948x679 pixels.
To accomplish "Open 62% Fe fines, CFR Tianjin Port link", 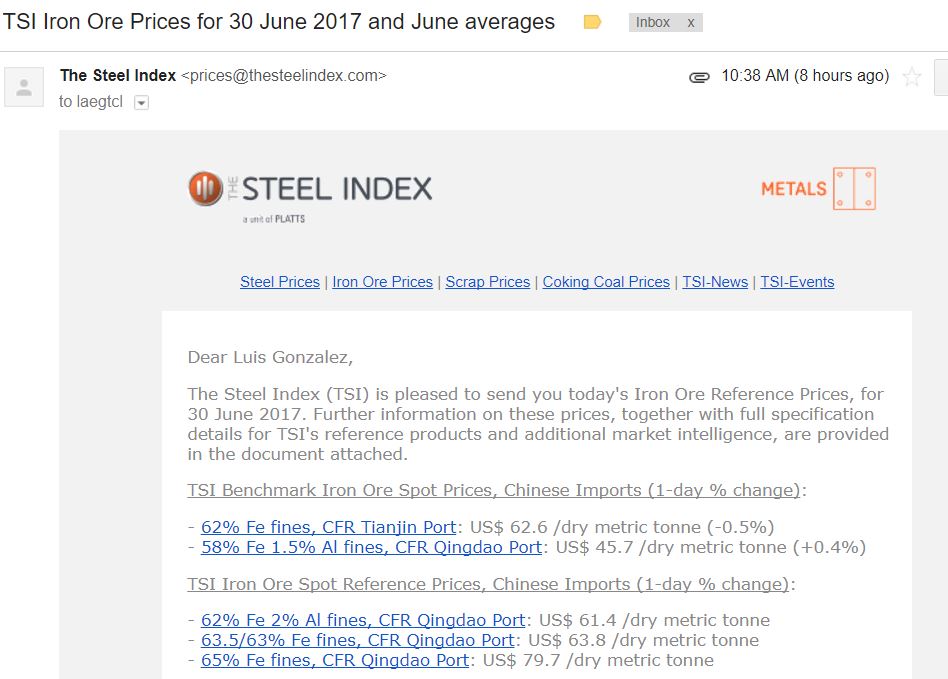I will tap(328, 527).
